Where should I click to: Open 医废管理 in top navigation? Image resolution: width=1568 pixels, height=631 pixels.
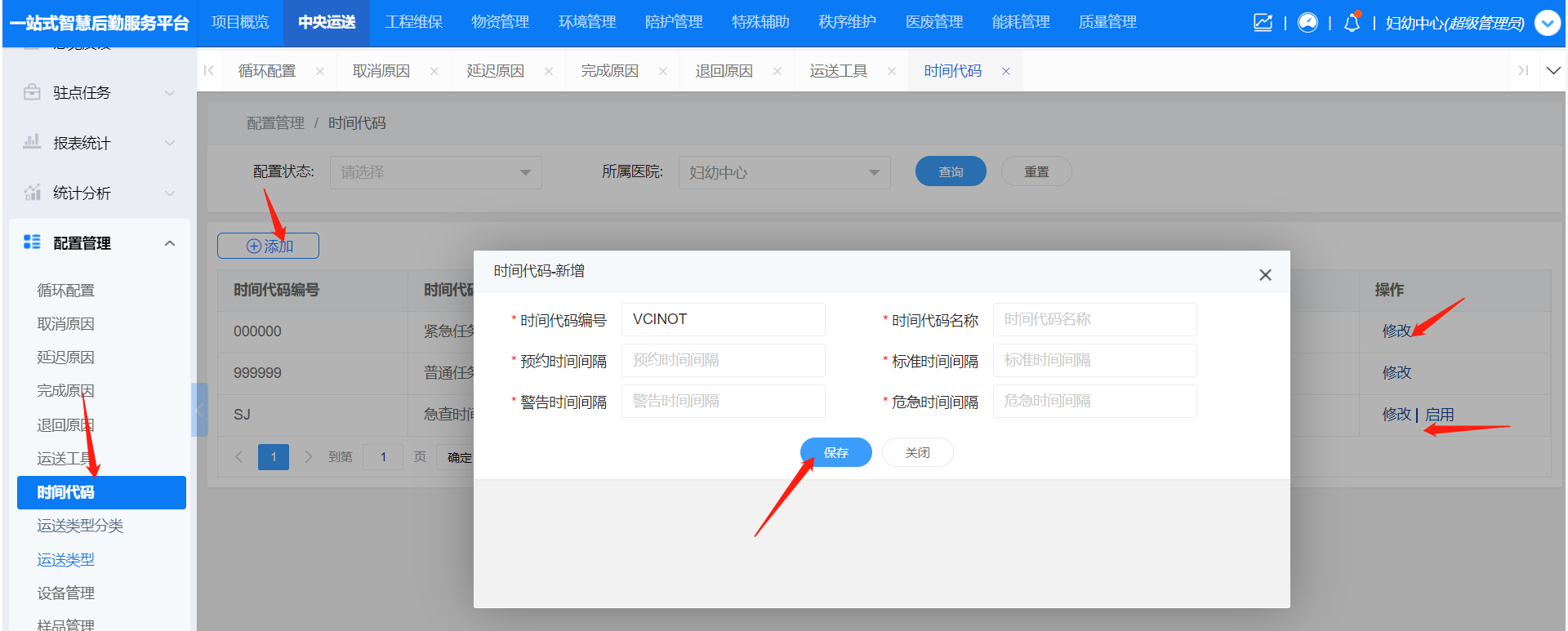click(x=934, y=22)
